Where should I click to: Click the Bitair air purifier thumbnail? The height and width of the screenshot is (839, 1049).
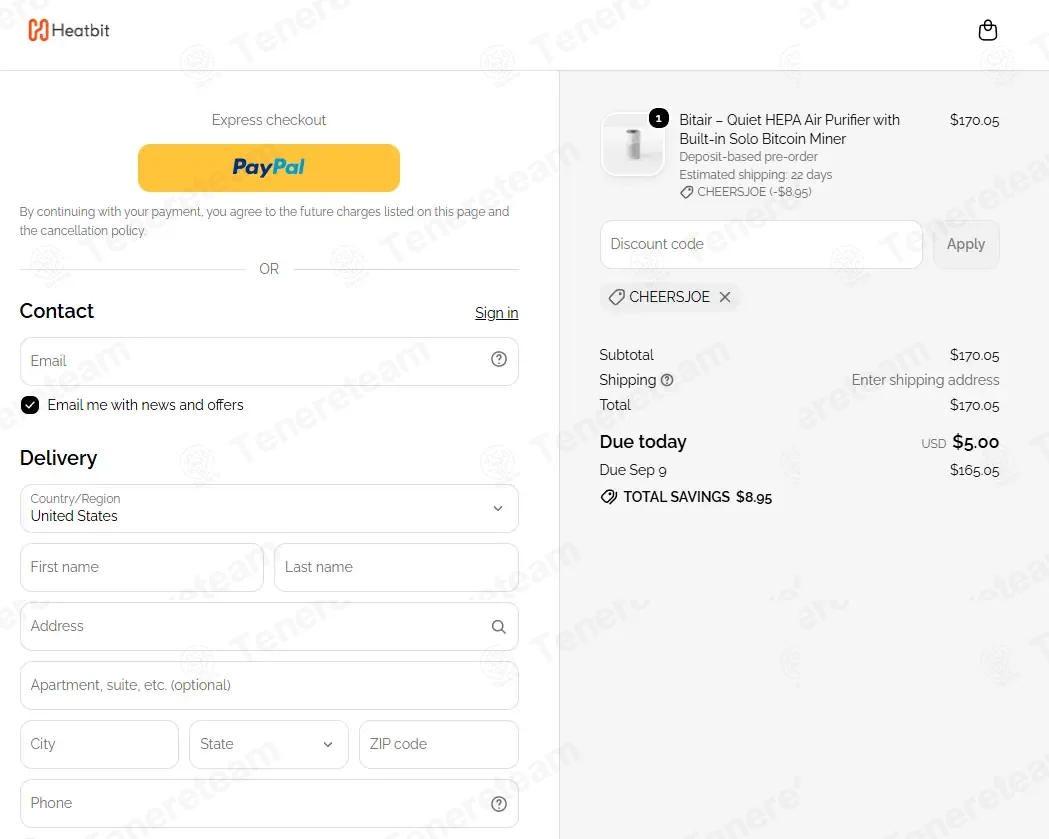[633, 144]
